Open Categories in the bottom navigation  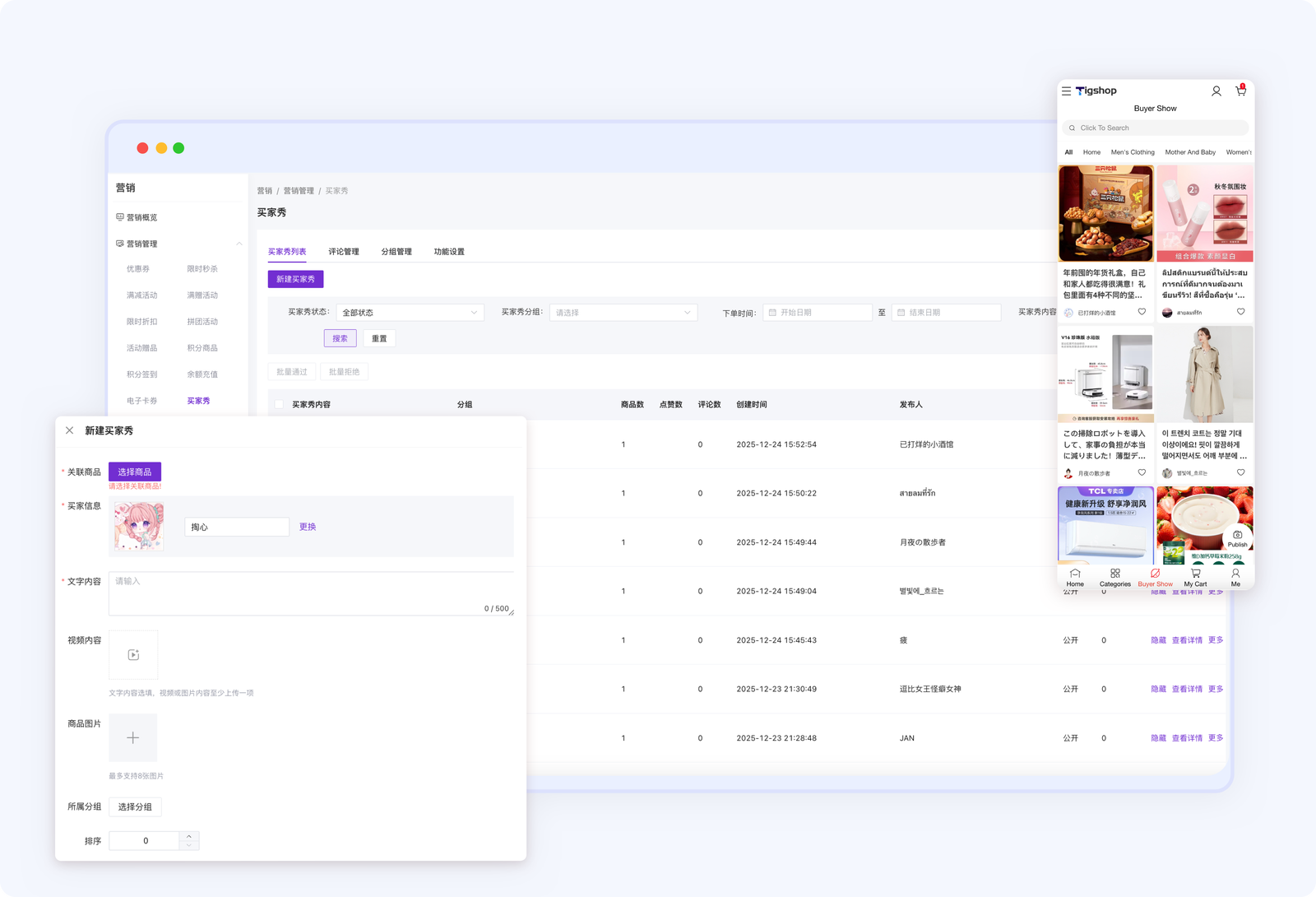[1114, 577]
